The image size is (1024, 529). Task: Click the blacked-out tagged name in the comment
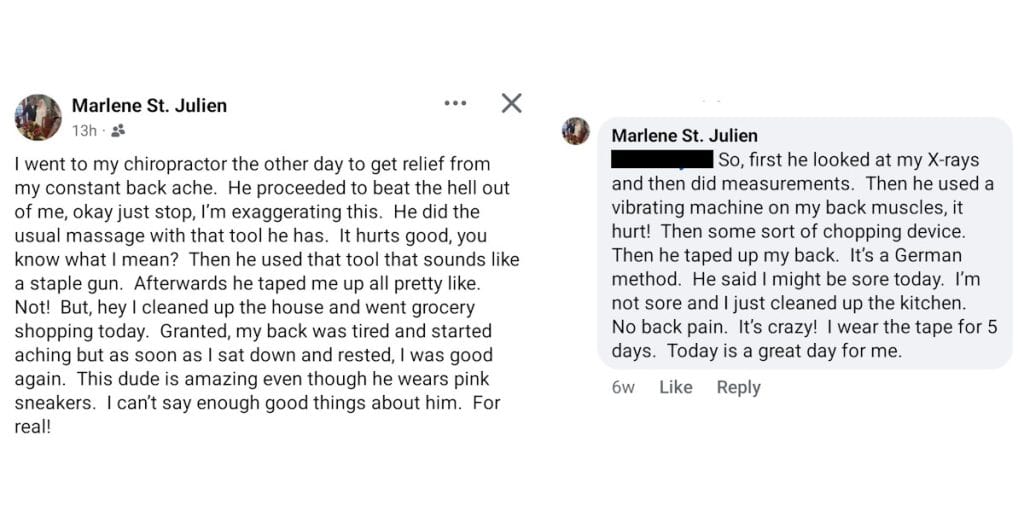[x=661, y=159]
